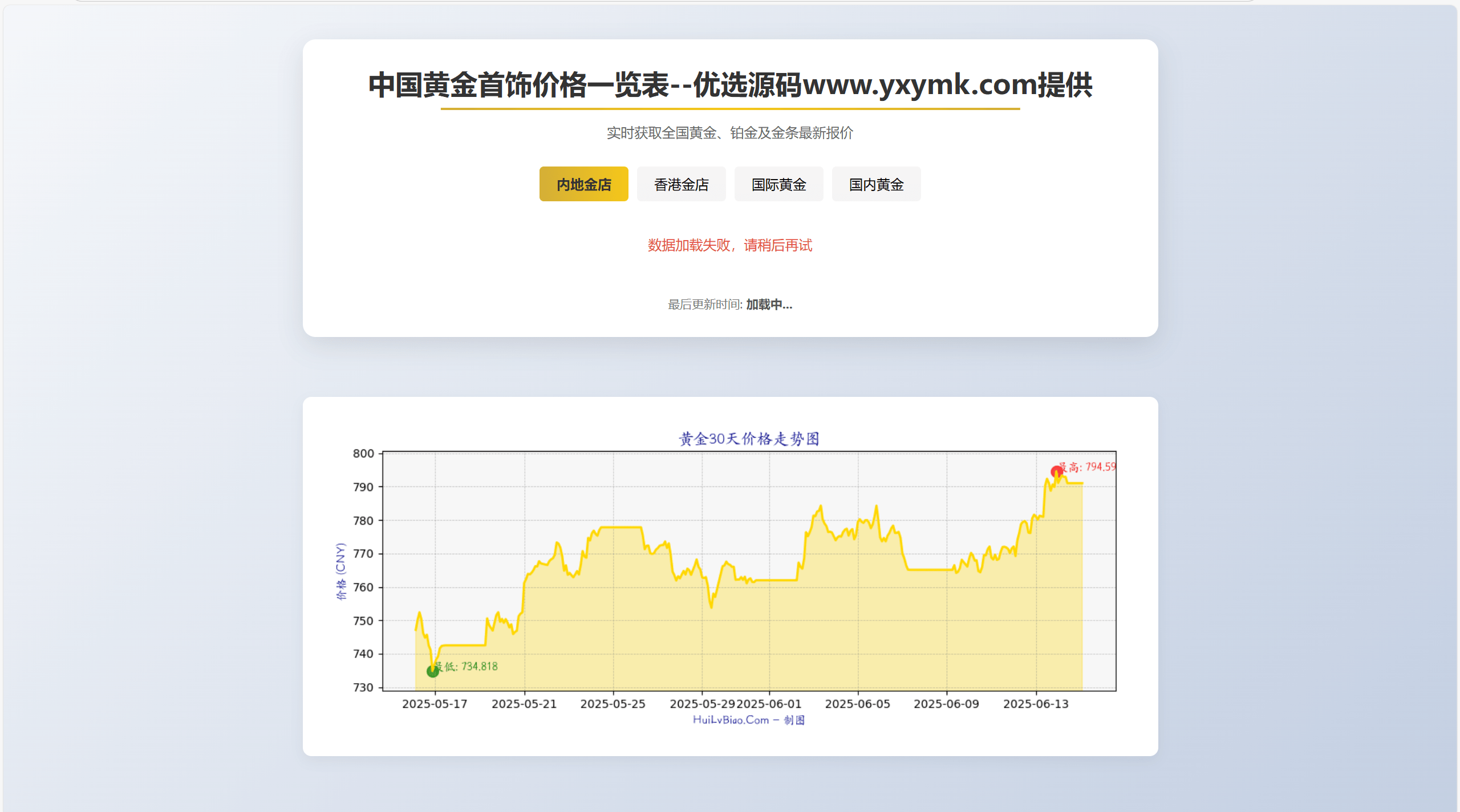Image resolution: width=1460 pixels, height=812 pixels.
Task: Click the 2025-05-21 axis date label
Action: [x=524, y=704]
